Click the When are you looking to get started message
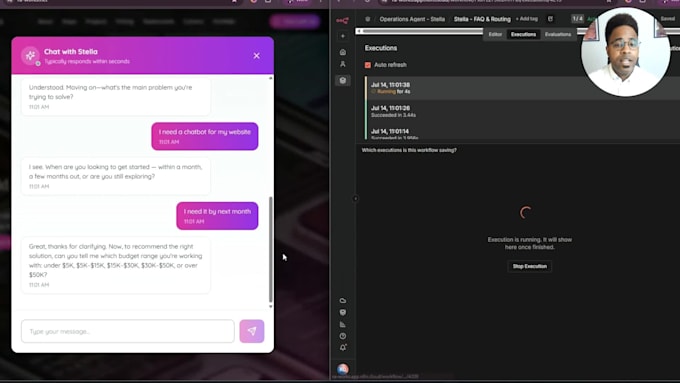This screenshot has height=383, width=680. pos(116,176)
